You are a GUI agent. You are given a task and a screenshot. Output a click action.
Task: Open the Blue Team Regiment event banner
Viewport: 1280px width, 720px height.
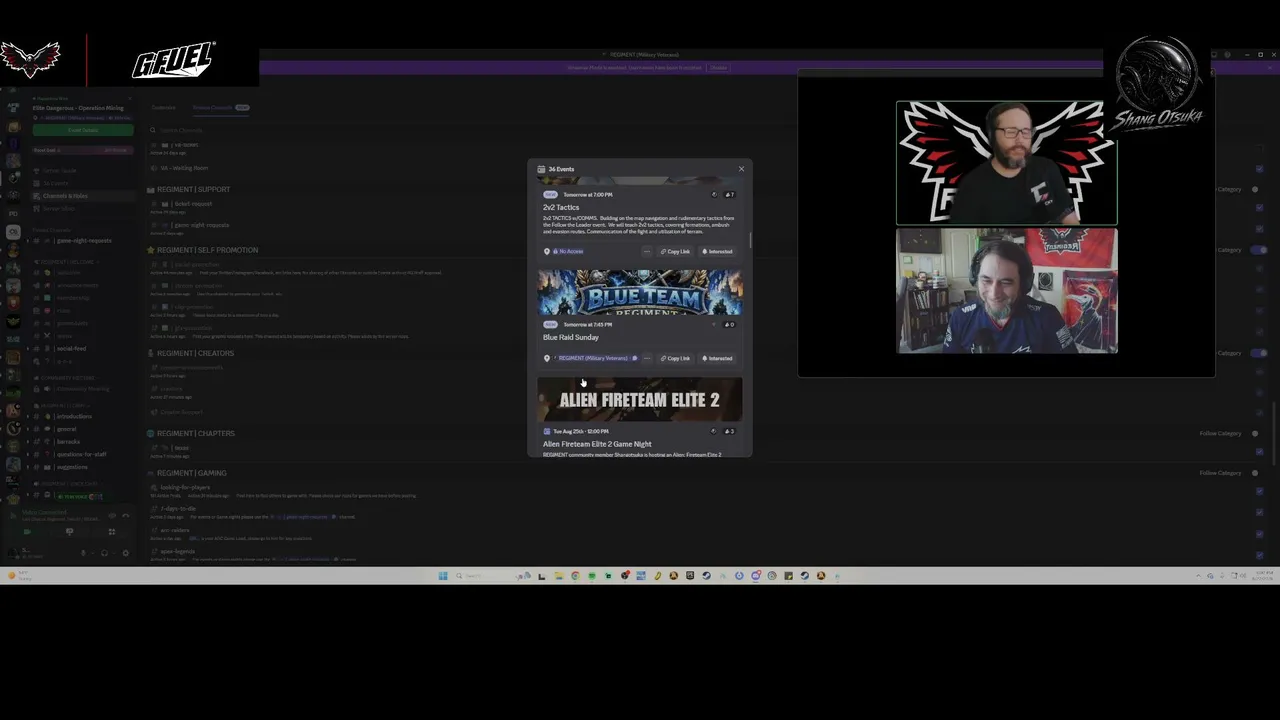coord(640,292)
